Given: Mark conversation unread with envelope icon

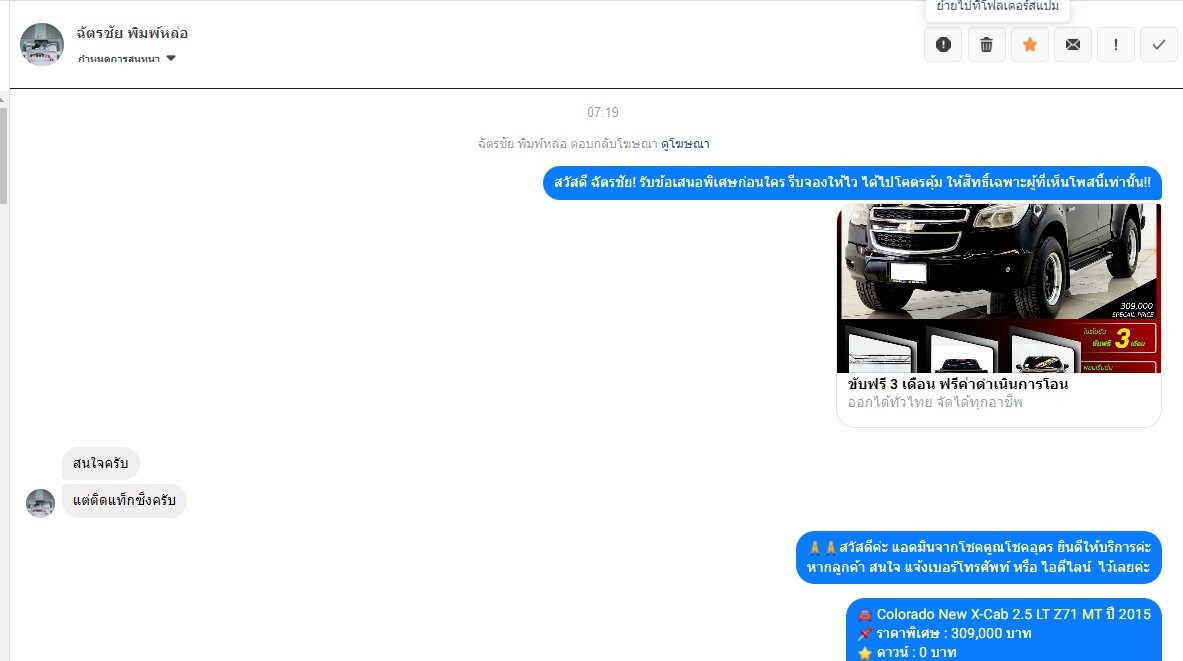Looking at the screenshot, I should pos(1072,45).
